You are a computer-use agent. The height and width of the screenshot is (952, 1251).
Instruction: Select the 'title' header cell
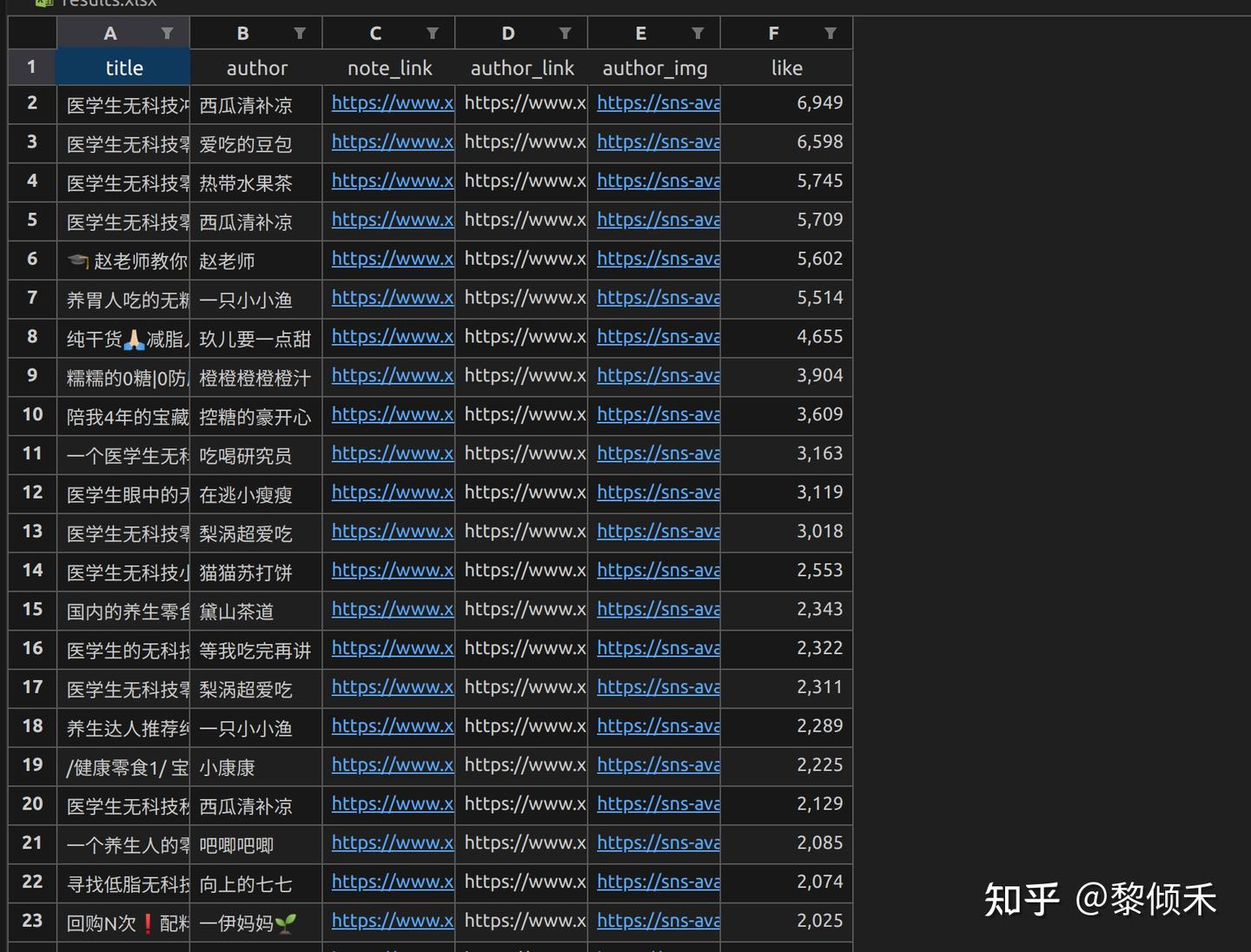[123, 68]
